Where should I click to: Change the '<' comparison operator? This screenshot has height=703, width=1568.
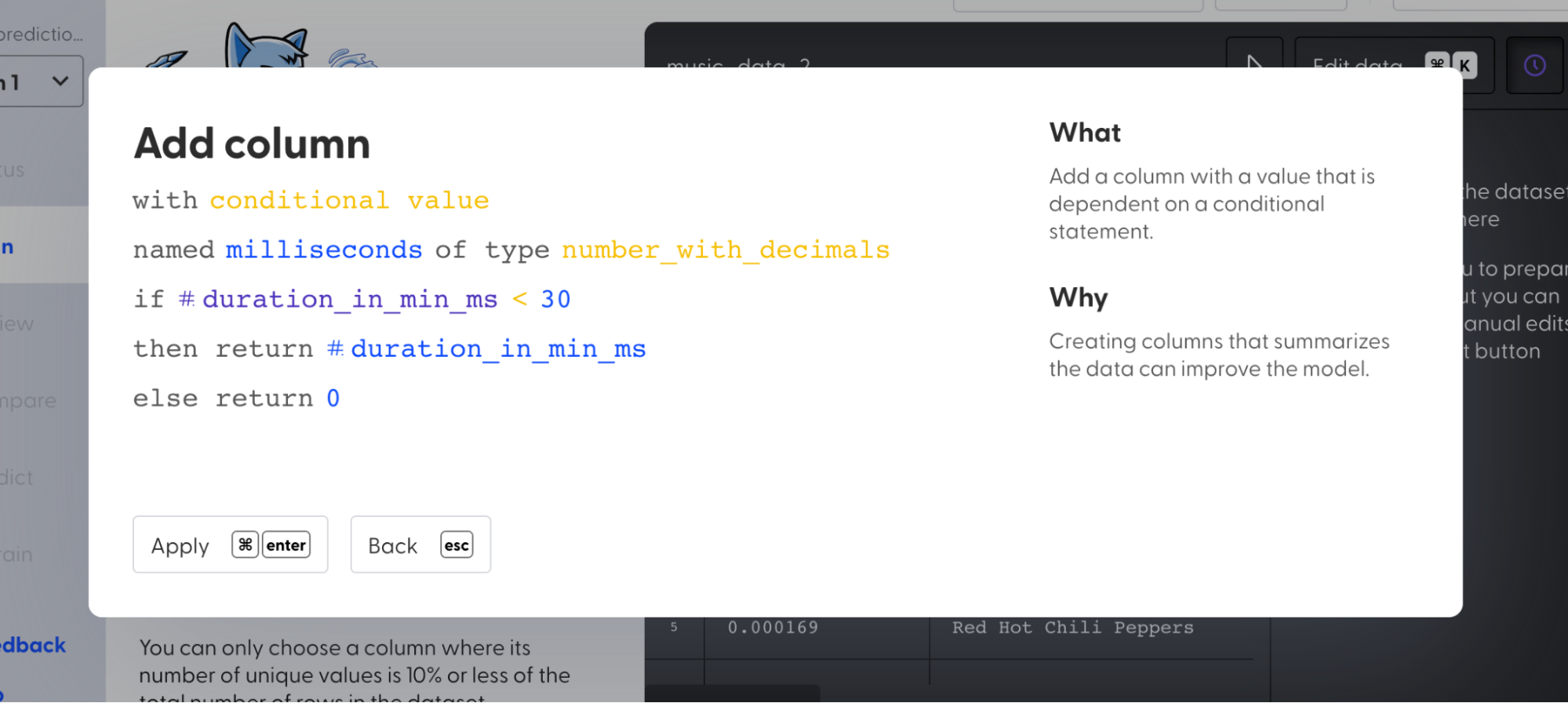[x=519, y=300]
